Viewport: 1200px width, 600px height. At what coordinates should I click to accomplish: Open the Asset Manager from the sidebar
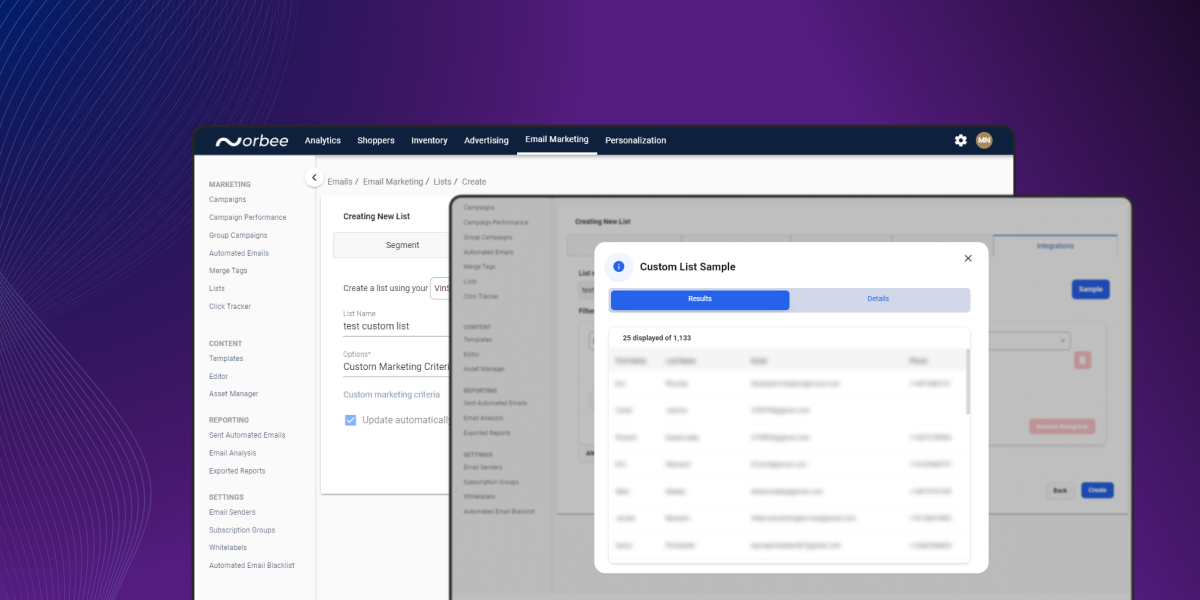(234, 393)
